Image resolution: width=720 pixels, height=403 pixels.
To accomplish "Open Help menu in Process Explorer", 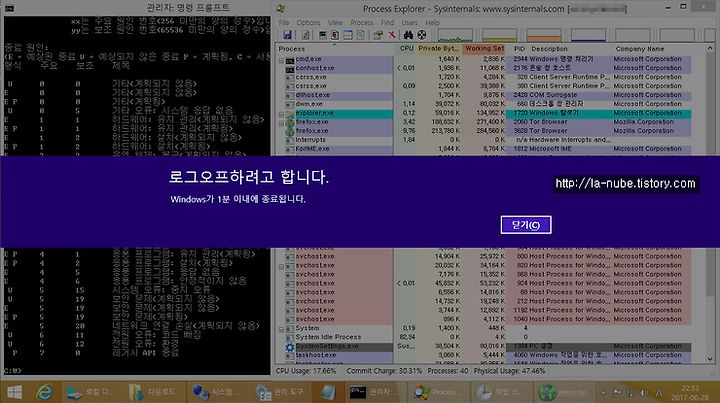I will (432, 22).
